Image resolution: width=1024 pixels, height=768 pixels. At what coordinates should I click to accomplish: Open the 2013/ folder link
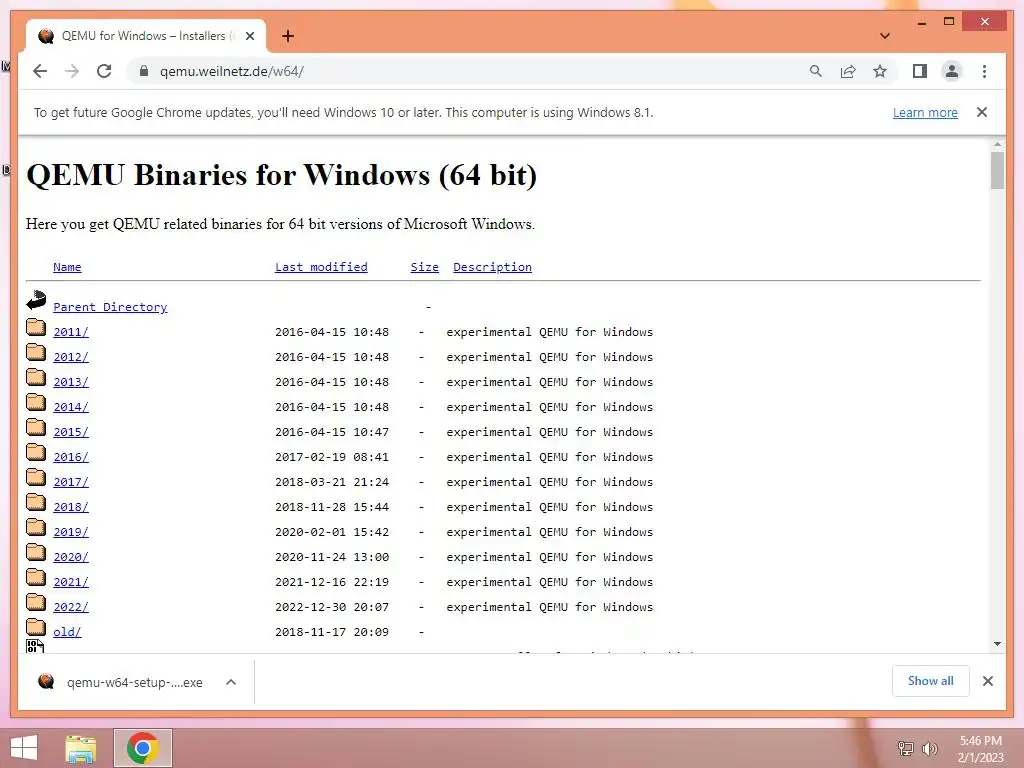point(71,382)
